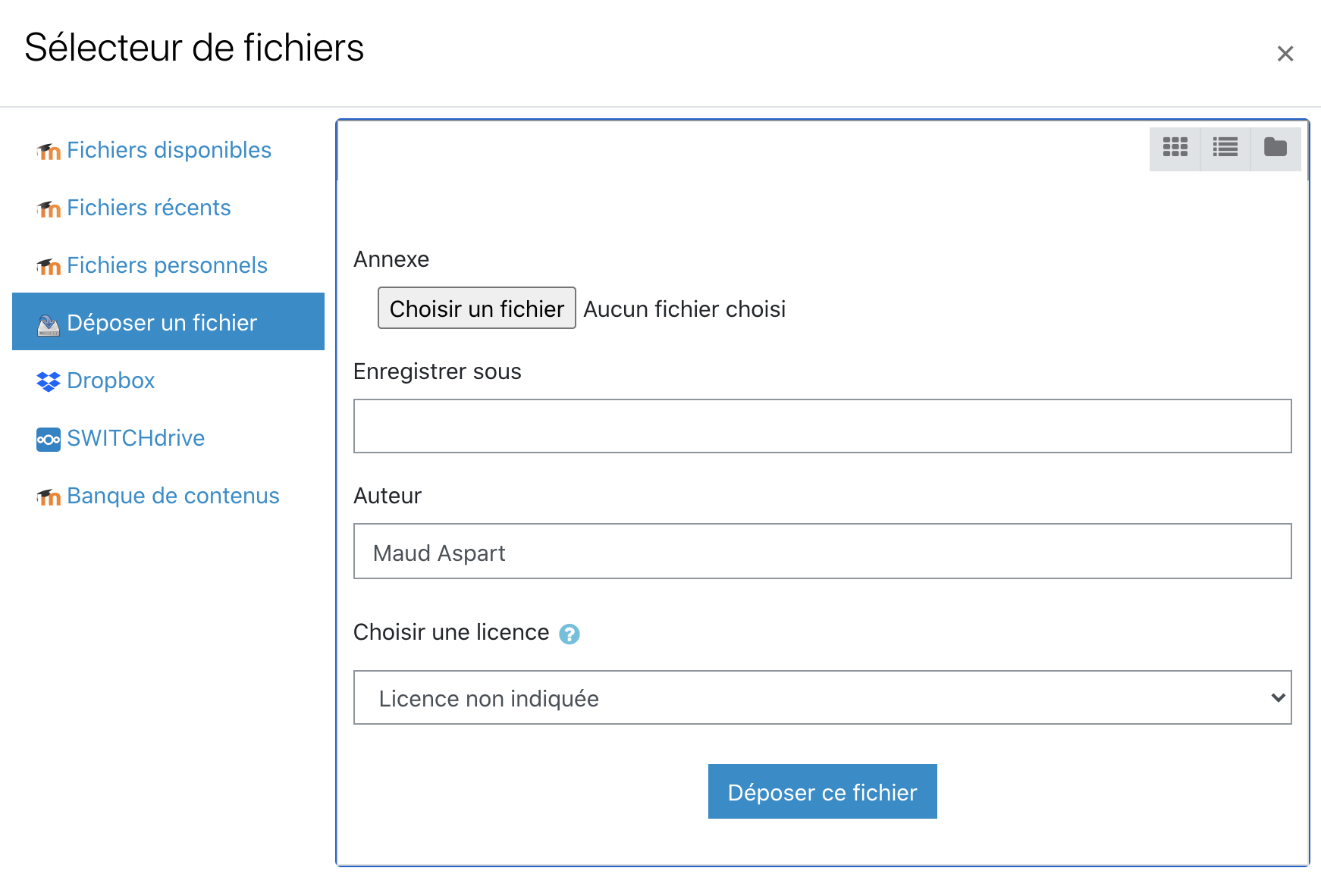1321x896 pixels.
Task: Click the help icon beside Choisir une licence
Action: tap(569, 634)
